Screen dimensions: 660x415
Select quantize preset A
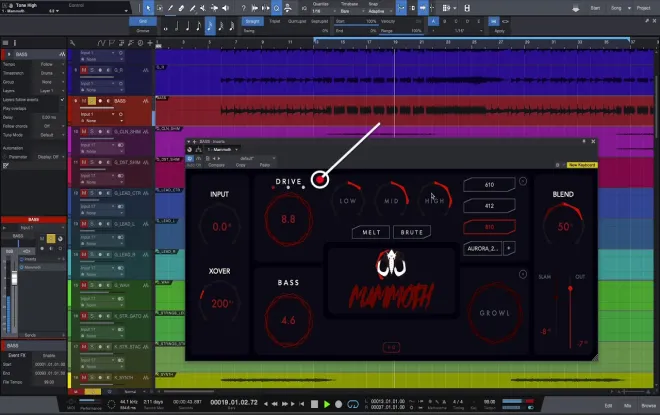tap(433, 21)
